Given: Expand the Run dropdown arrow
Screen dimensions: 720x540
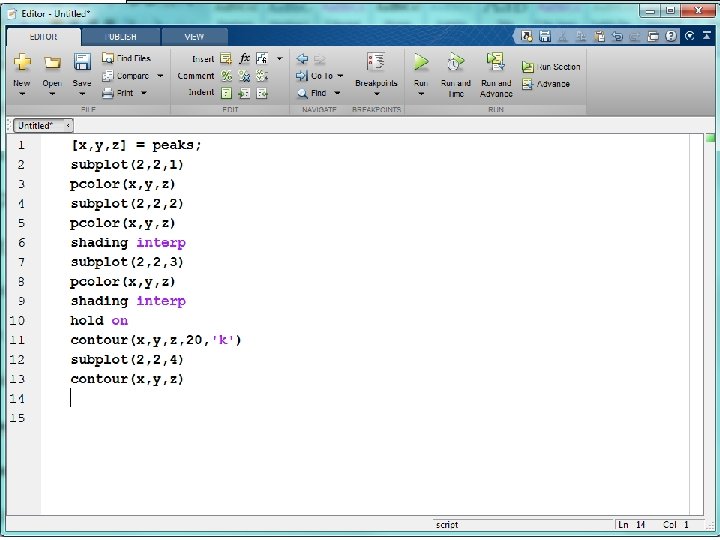Looking at the screenshot, I should coord(421,94).
